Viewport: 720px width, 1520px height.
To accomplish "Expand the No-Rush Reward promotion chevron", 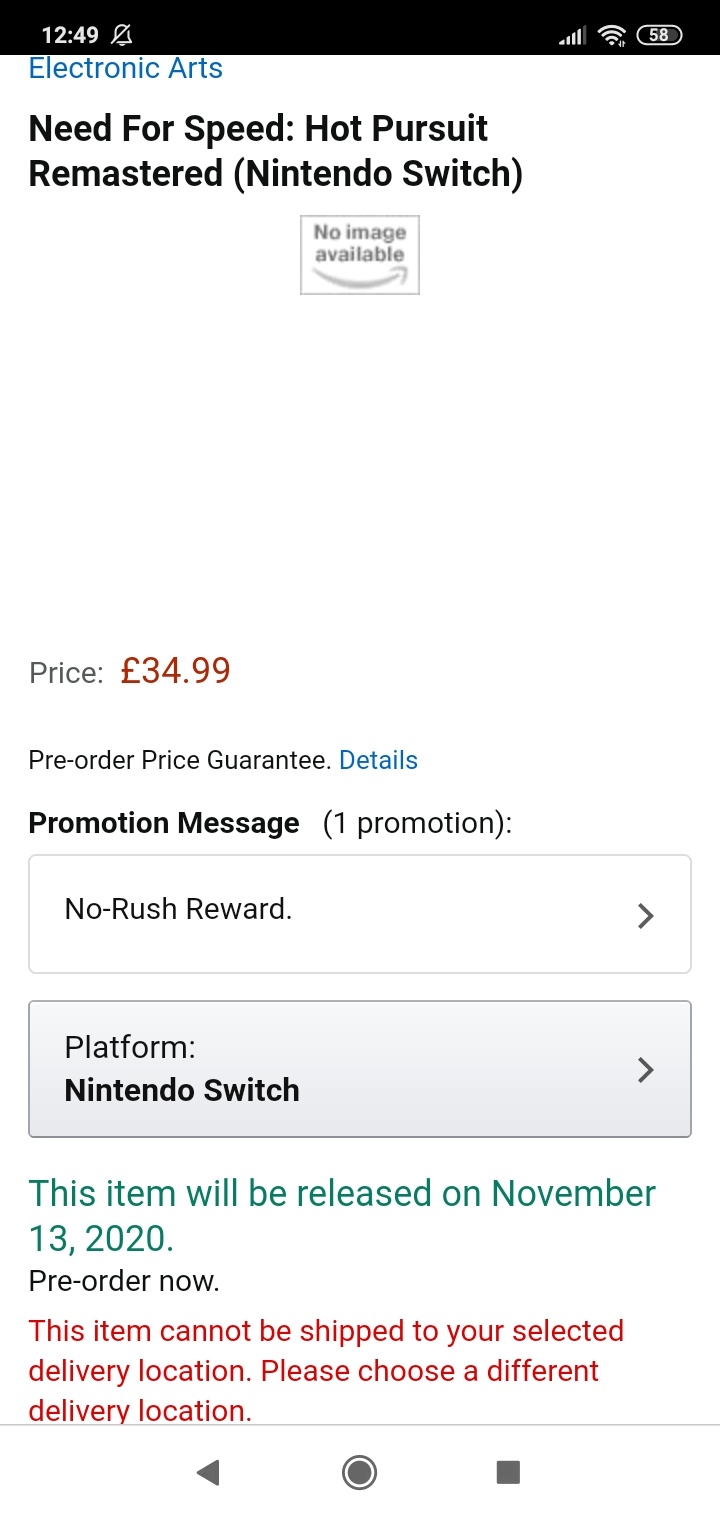I will pyautogui.click(x=646, y=915).
